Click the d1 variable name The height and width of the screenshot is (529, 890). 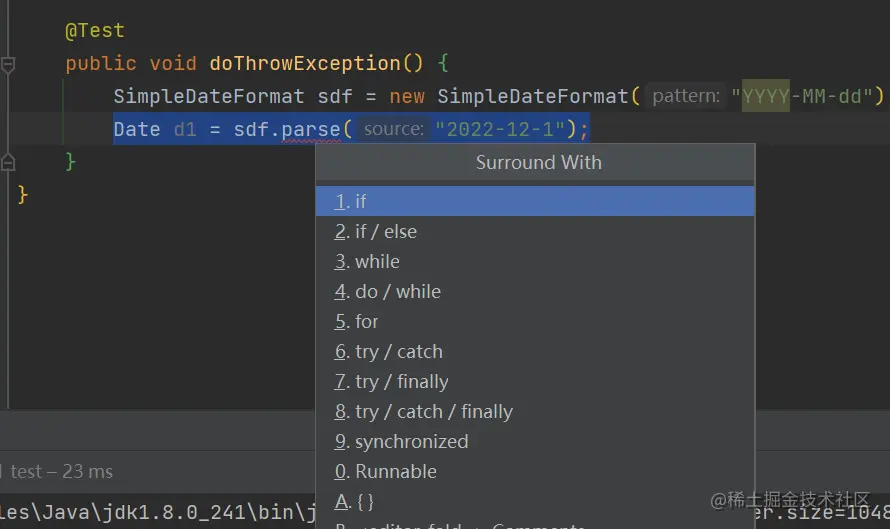pyautogui.click(x=185, y=130)
